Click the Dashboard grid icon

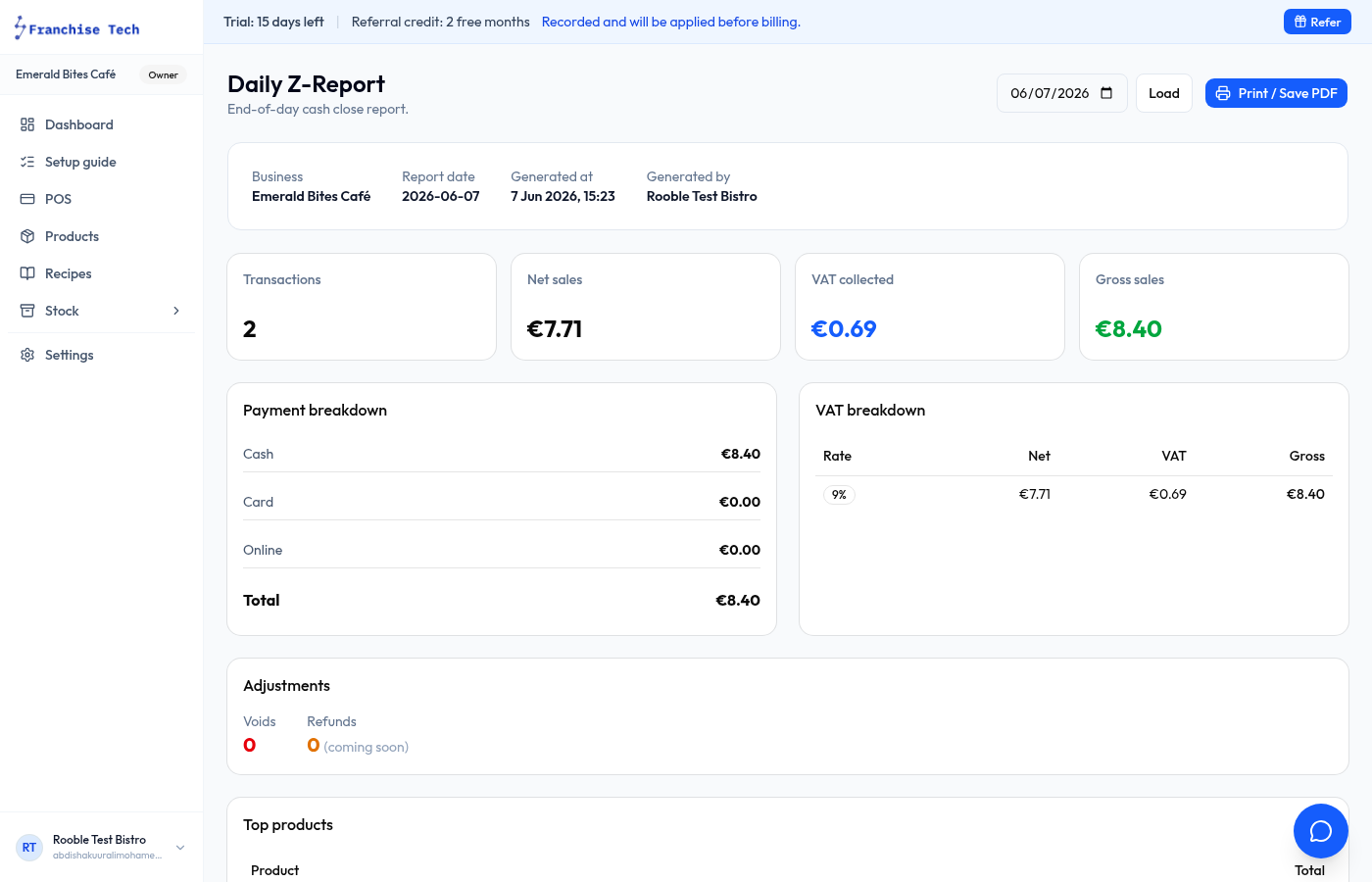(x=27, y=124)
